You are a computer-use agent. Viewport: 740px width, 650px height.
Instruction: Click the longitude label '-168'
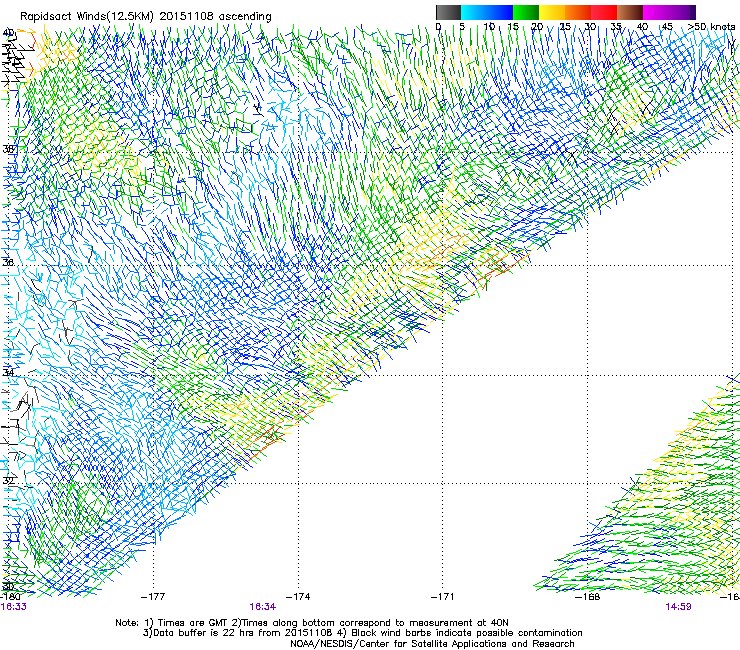588,597
